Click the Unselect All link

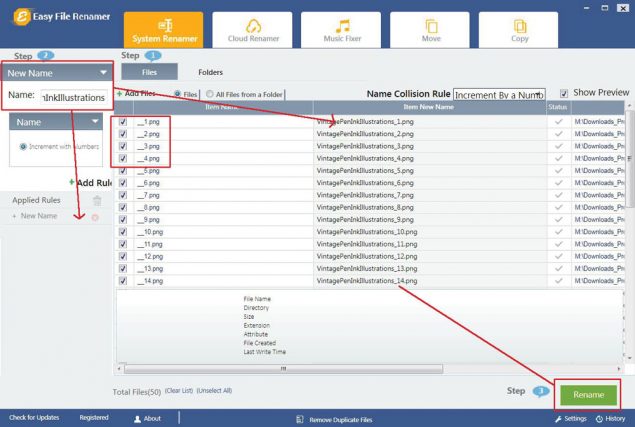(214, 391)
